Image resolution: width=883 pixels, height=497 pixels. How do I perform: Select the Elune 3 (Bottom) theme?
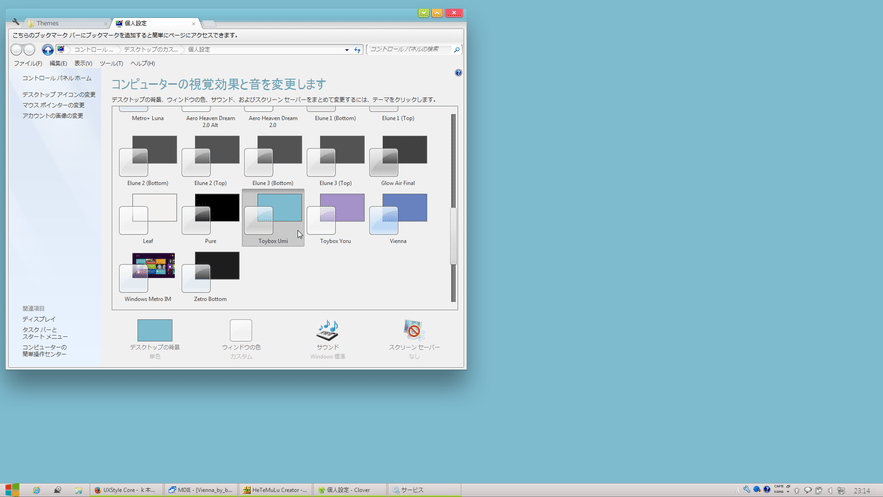click(273, 160)
